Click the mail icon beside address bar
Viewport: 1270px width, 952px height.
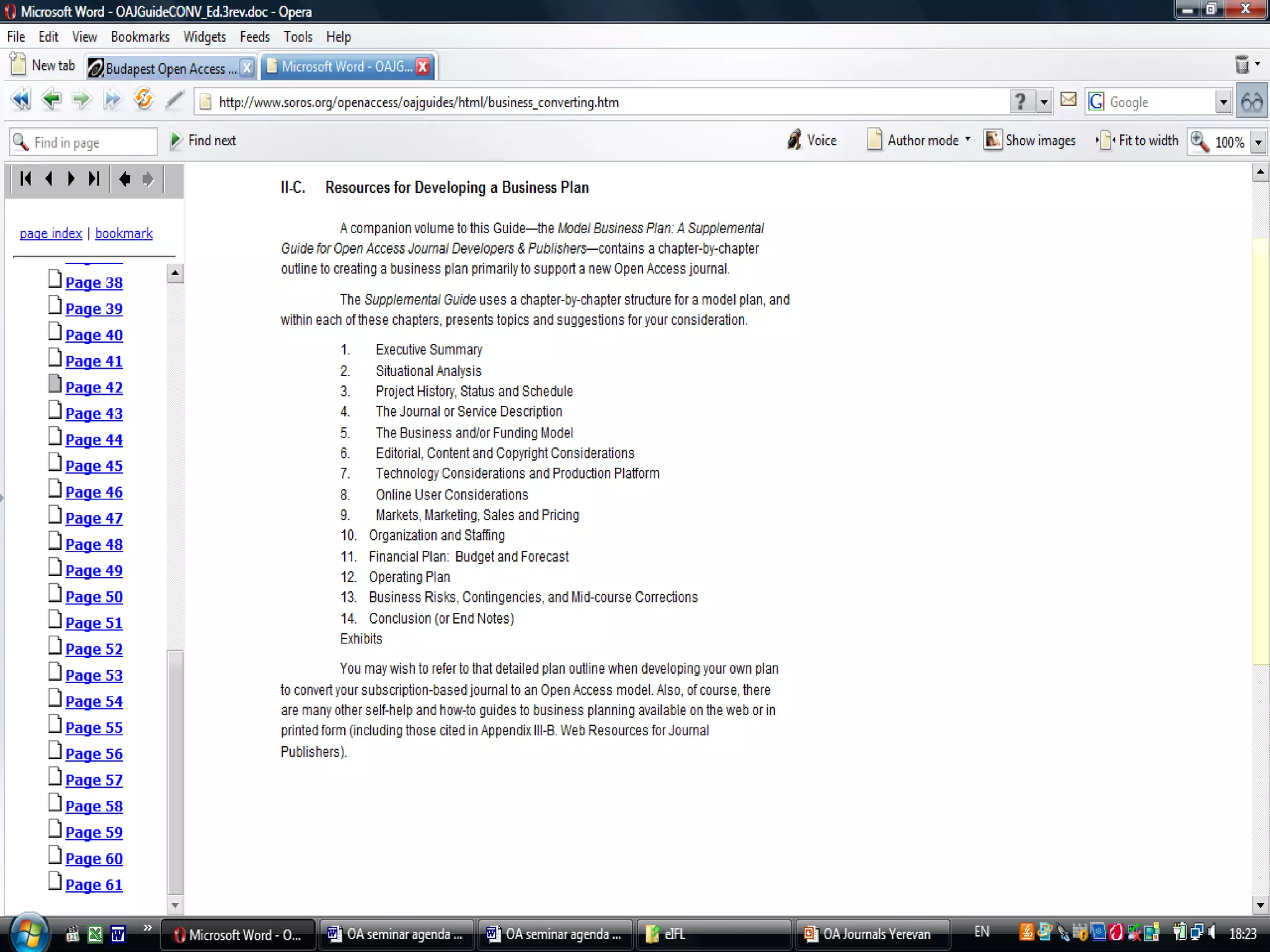[1068, 100]
